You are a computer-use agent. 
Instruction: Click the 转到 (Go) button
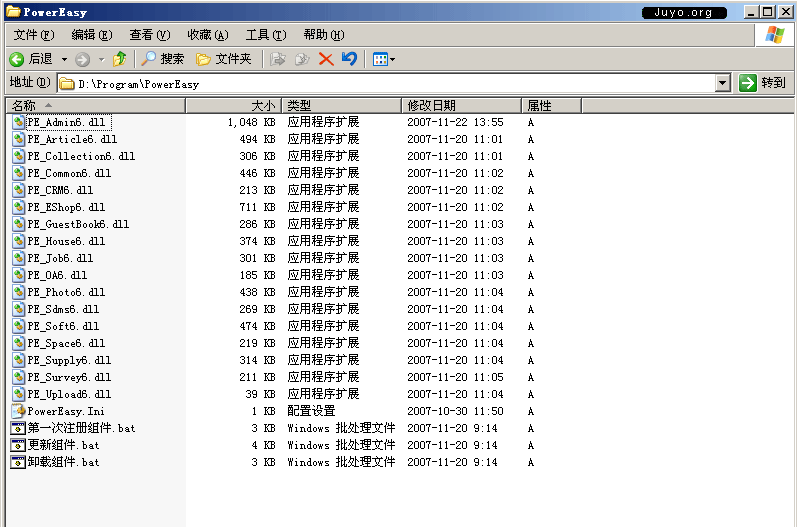pyautogui.click(x=762, y=84)
